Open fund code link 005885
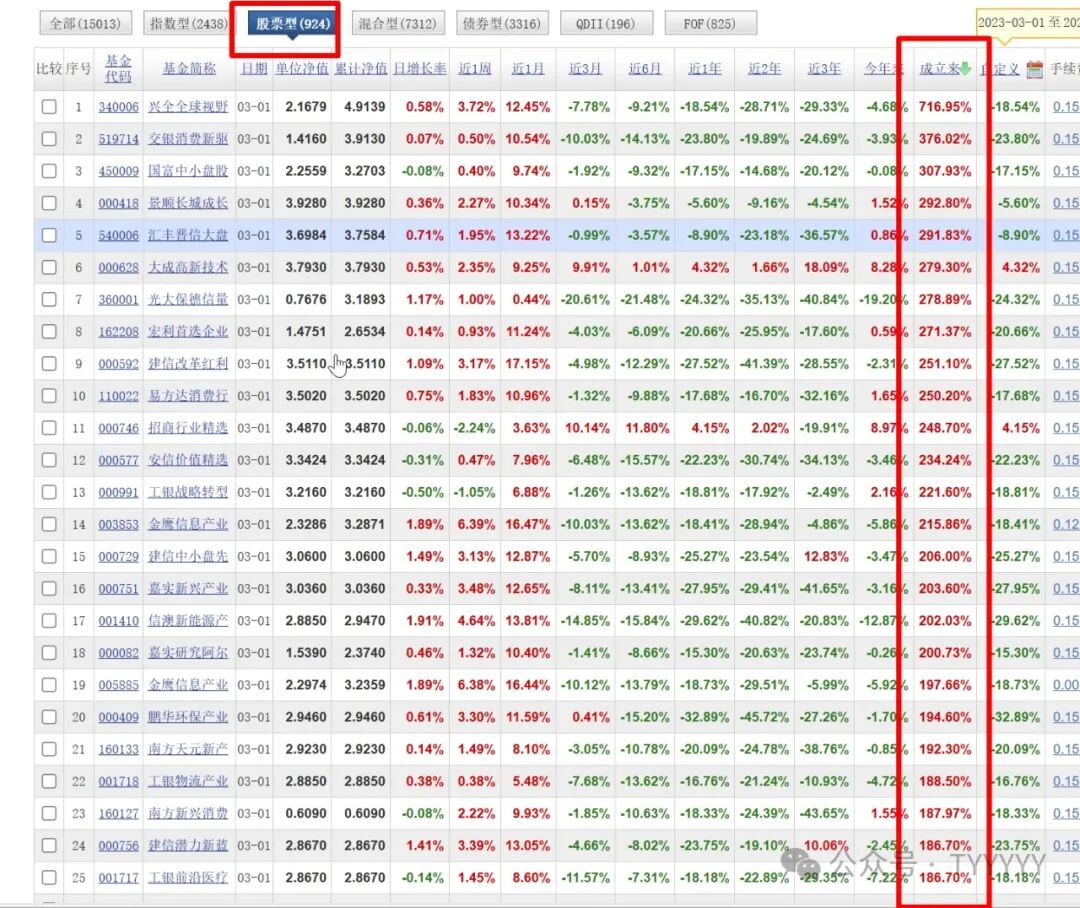1080x908 pixels. pos(118,685)
